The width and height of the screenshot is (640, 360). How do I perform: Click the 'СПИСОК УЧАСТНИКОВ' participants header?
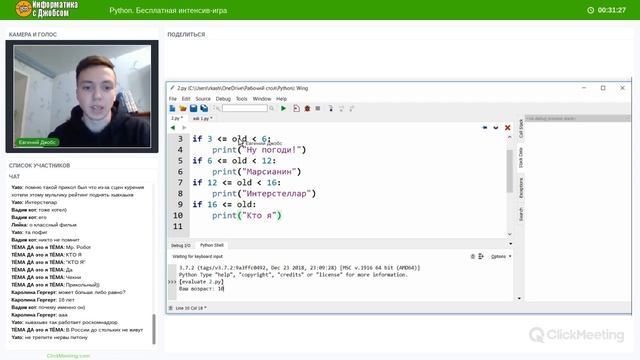40,165
